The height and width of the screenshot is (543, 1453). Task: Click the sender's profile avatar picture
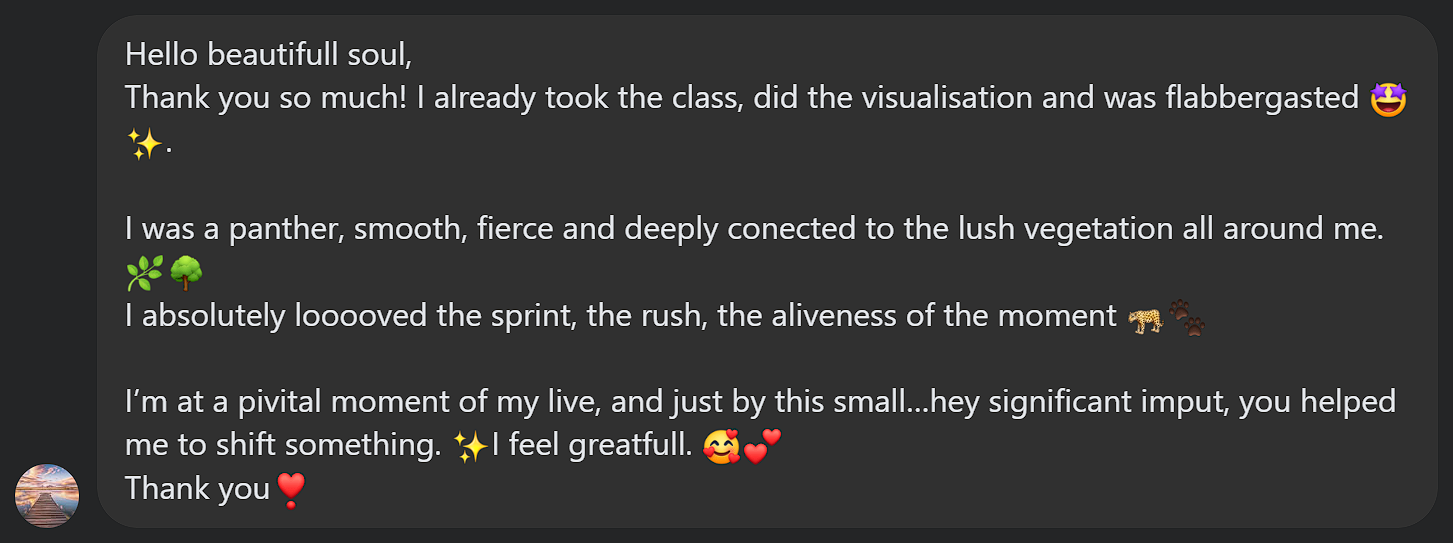coord(47,495)
